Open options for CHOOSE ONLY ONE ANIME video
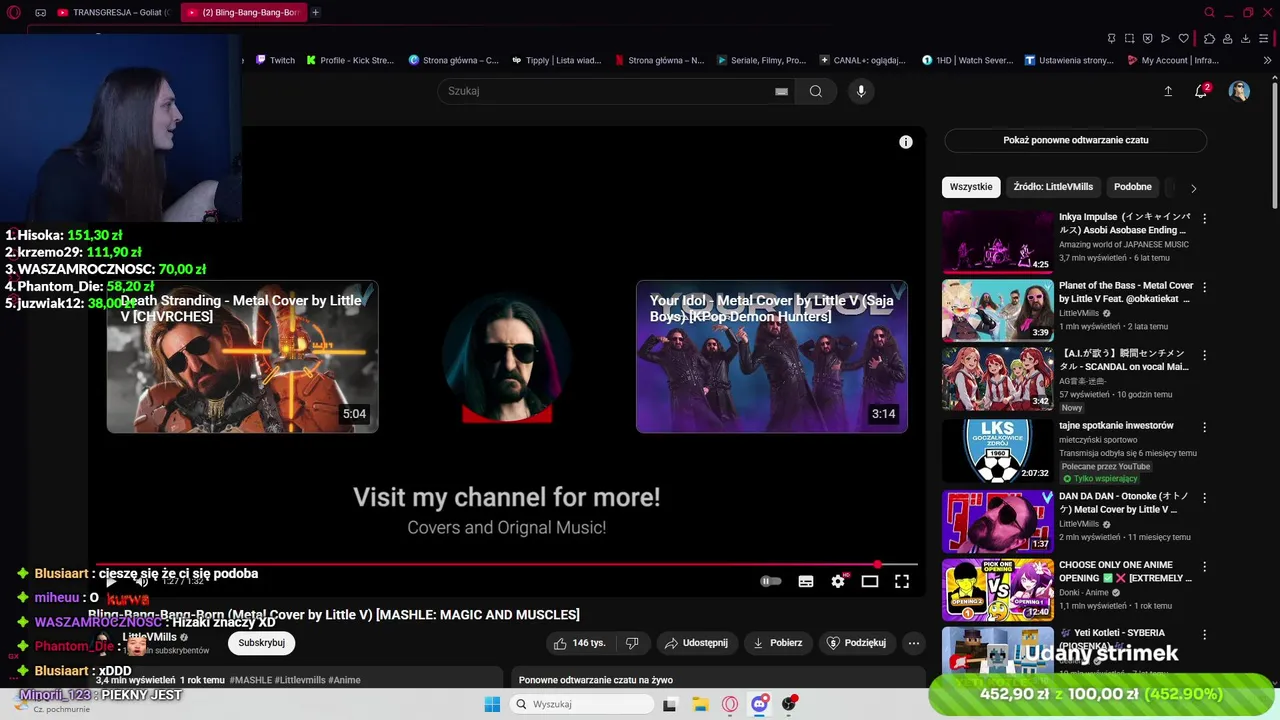This screenshot has width=1280, height=720. [1204, 566]
